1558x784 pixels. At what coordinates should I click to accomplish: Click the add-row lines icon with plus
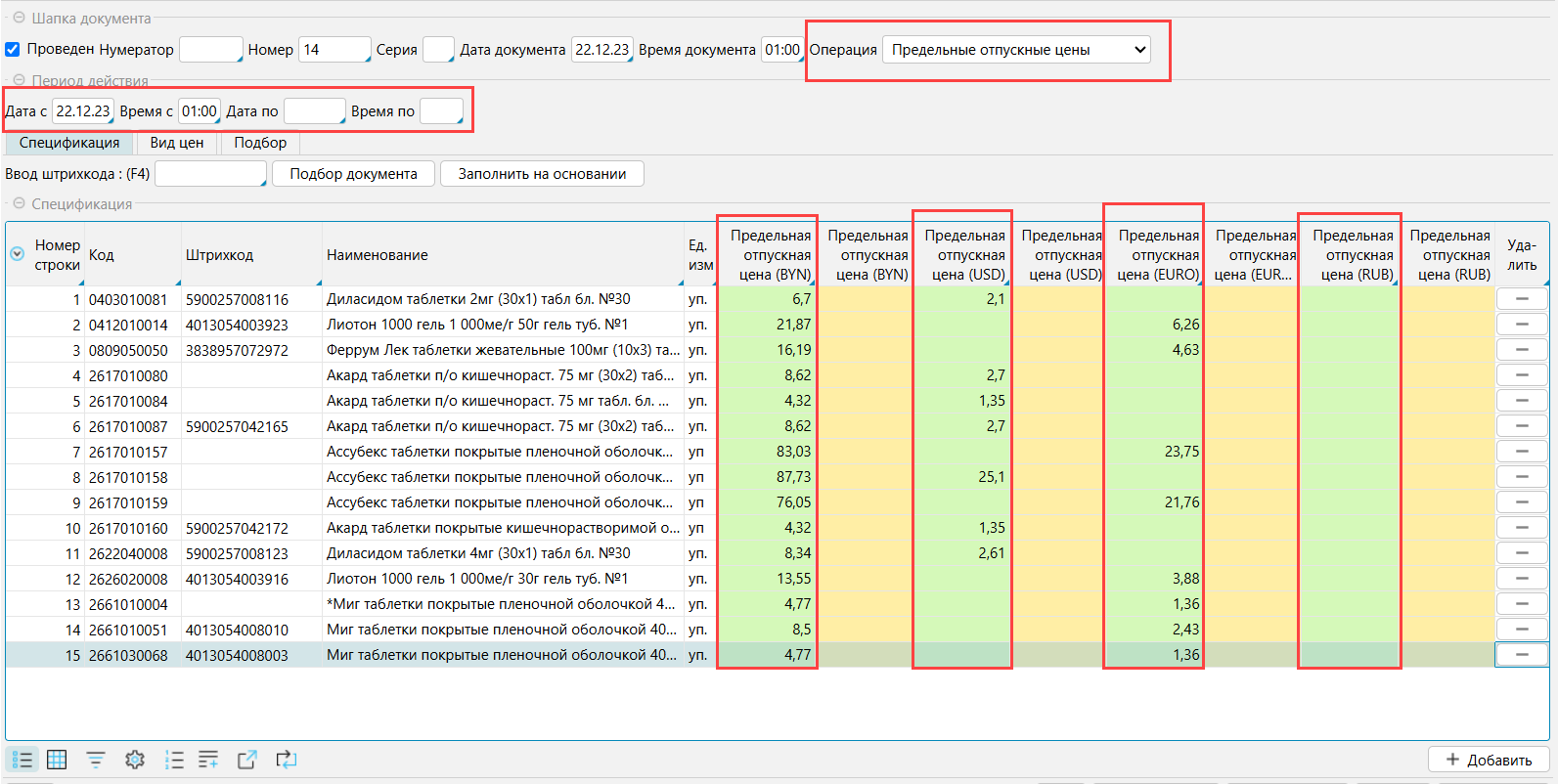pyautogui.click(x=208, y=760)
